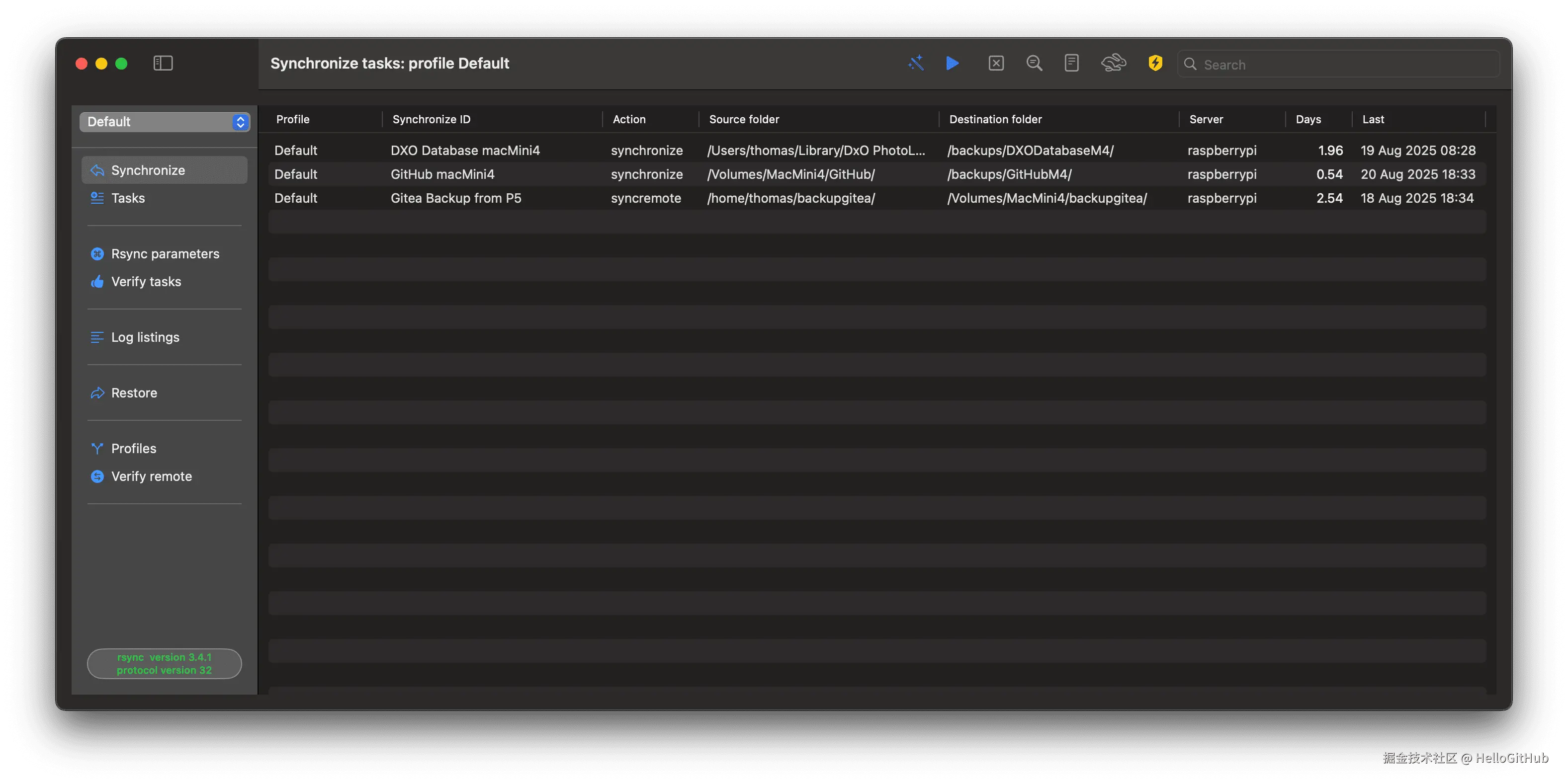The width and height of the screenshot is (1568, 784).
Task: Open the Restore section
Action: [x=134, y=393]
